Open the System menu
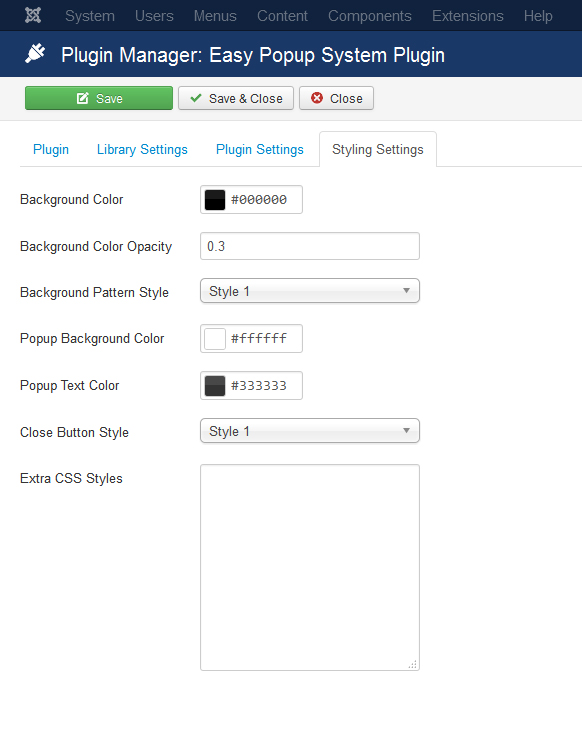 pyautogui.click(x=90, y=16)
